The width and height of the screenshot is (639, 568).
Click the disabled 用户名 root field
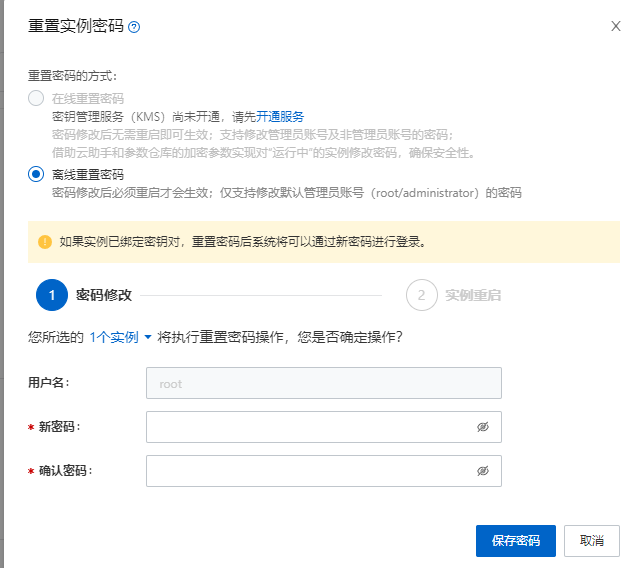pyautogui.click(x=323, y=383)
